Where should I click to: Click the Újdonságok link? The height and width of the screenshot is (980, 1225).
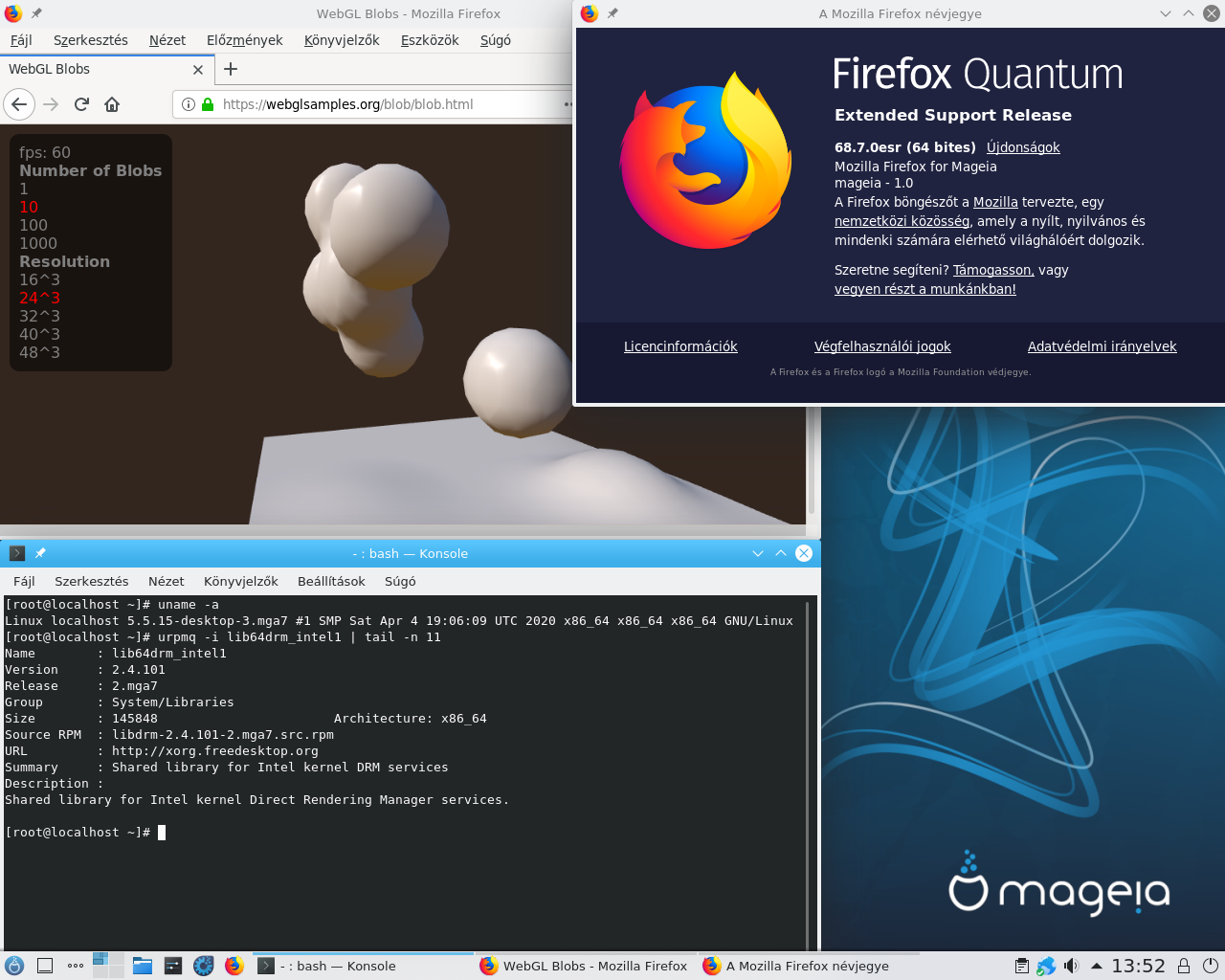pos(1023,147)
